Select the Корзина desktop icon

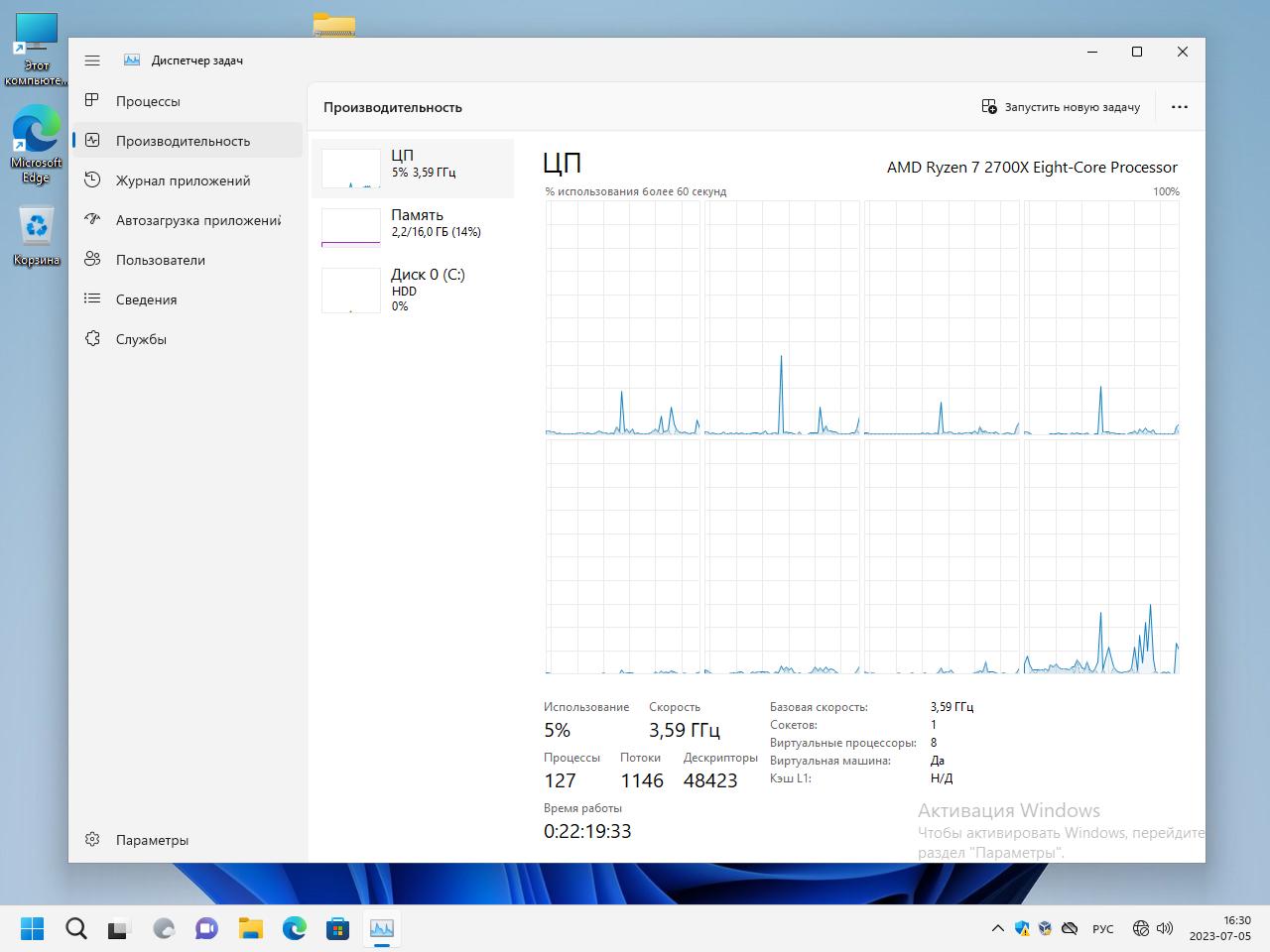37,236
